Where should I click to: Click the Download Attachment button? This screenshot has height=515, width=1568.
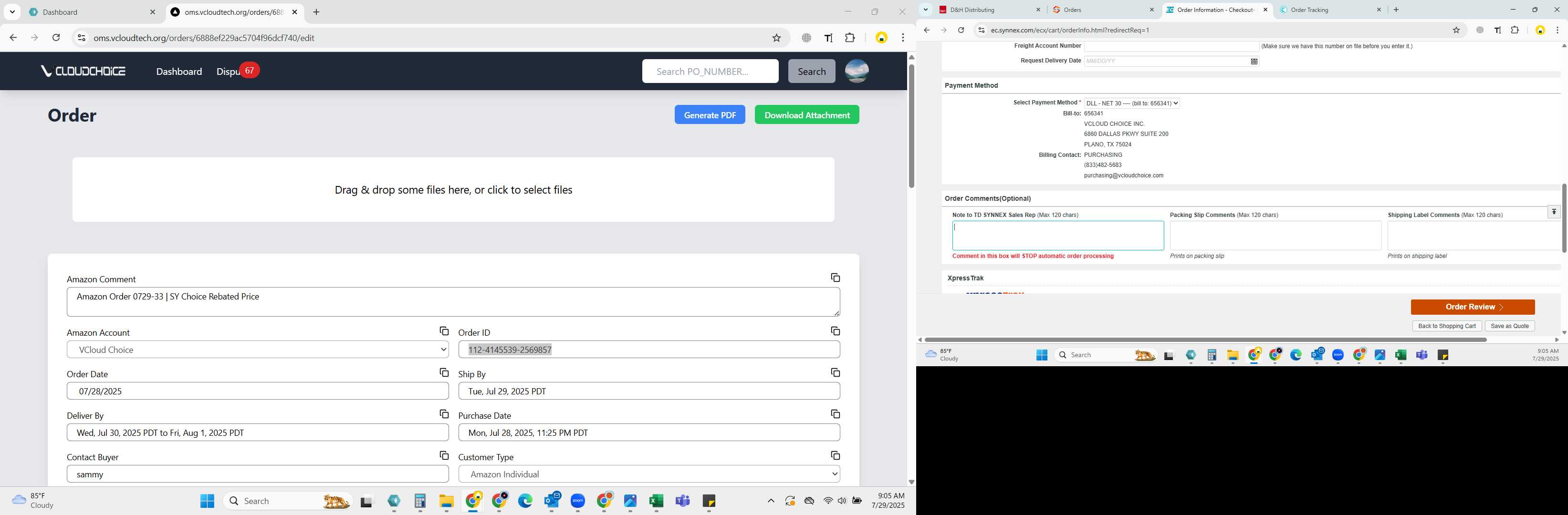(806, 114)
